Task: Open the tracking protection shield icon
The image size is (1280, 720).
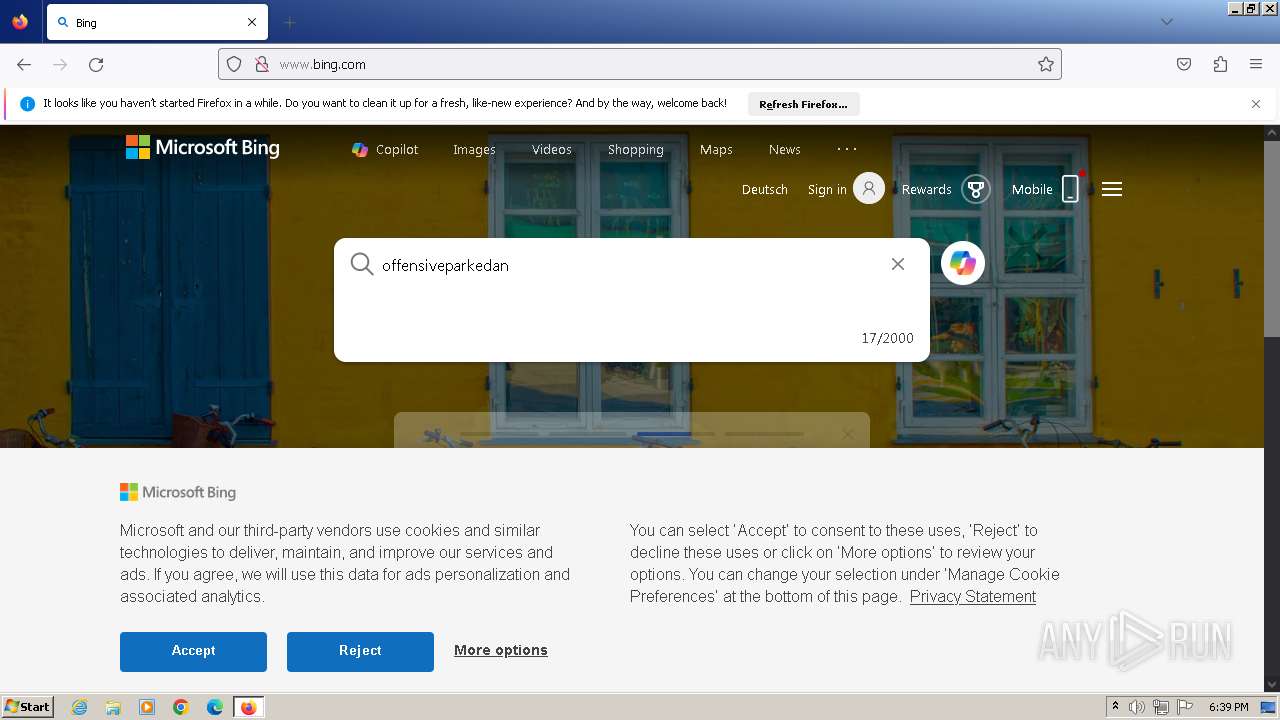Action: [234, 64]
